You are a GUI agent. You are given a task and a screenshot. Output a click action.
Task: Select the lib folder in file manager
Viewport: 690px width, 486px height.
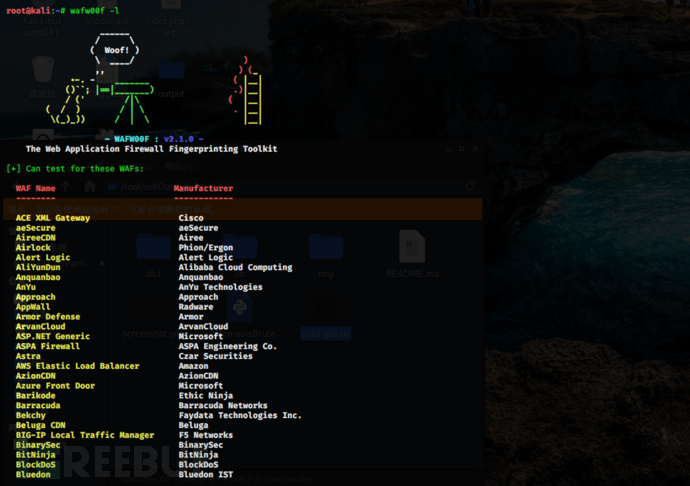click(x=240, y=247)
